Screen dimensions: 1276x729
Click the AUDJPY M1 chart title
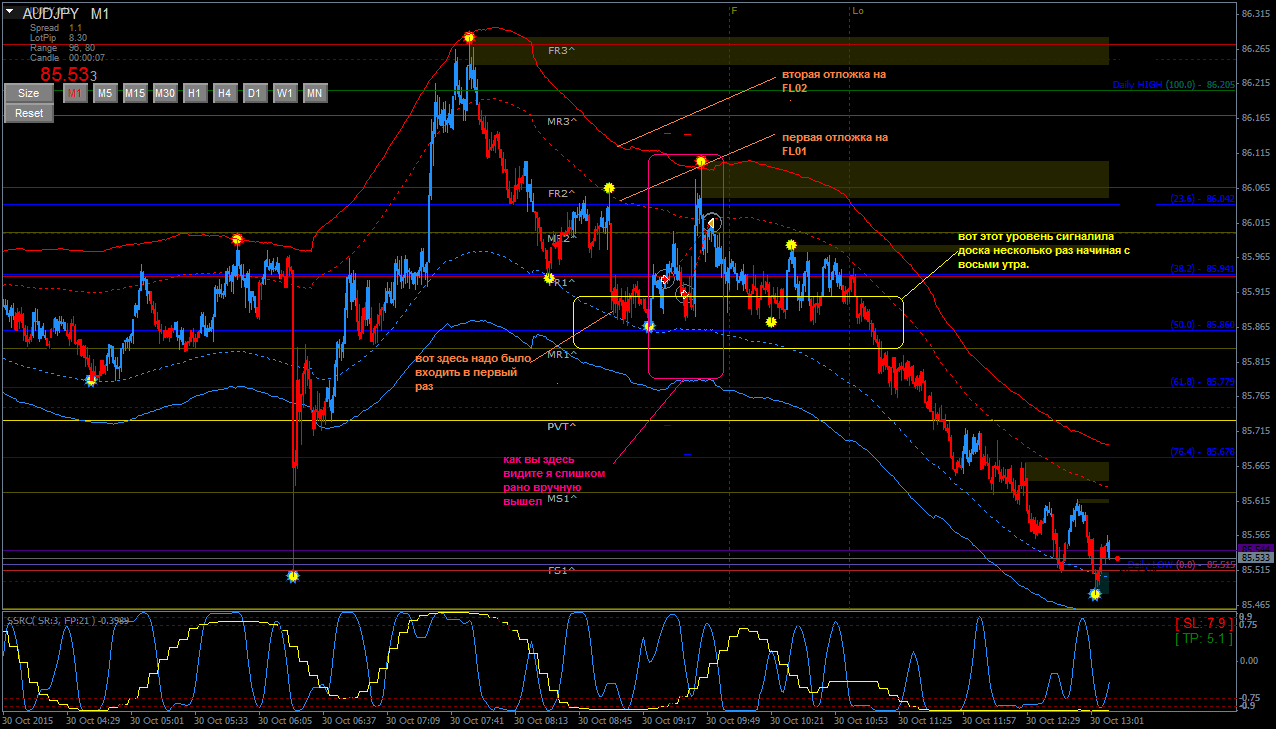pos(66,13)
